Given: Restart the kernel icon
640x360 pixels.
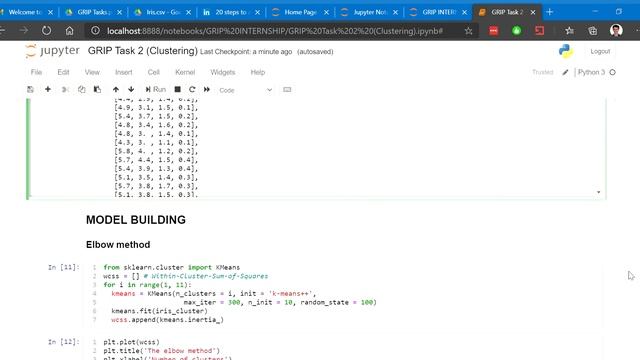Looking at the screenshot, I should [192, 89].
